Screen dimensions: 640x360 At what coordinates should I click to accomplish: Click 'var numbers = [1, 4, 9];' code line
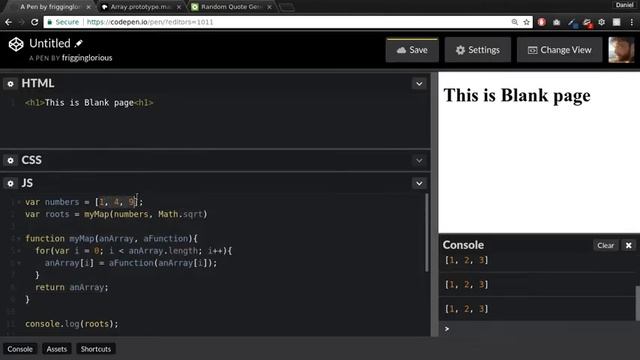pyautogui.click(x=84, y=202)
